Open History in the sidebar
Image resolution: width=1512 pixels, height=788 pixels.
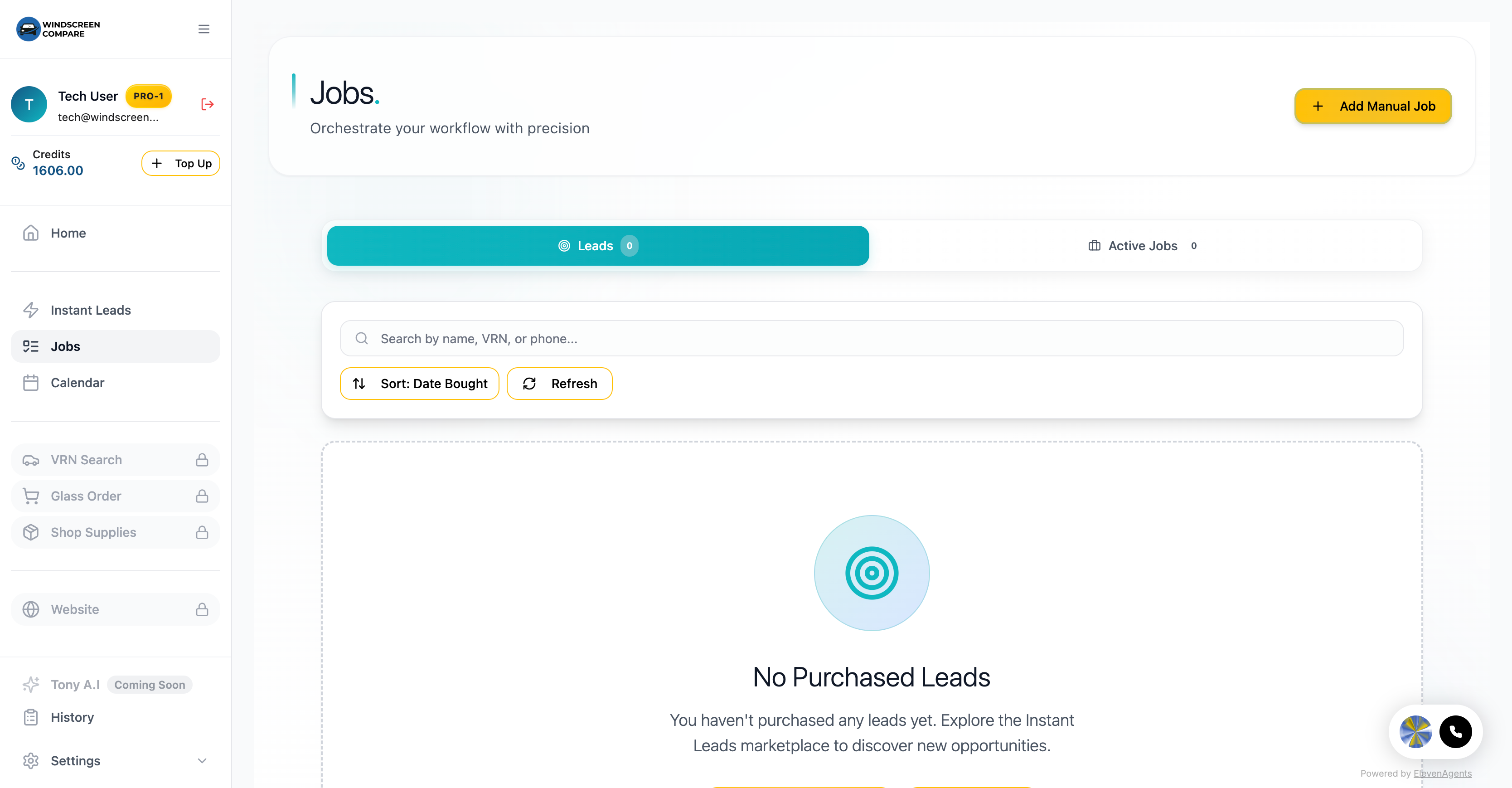coord(115,718)
